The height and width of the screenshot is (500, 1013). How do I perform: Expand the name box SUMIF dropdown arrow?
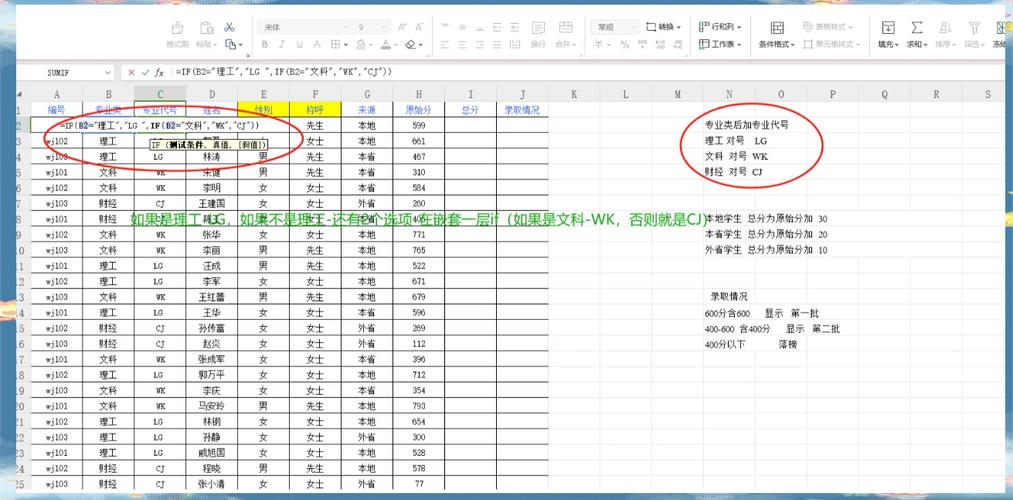[x=107, y=72]
